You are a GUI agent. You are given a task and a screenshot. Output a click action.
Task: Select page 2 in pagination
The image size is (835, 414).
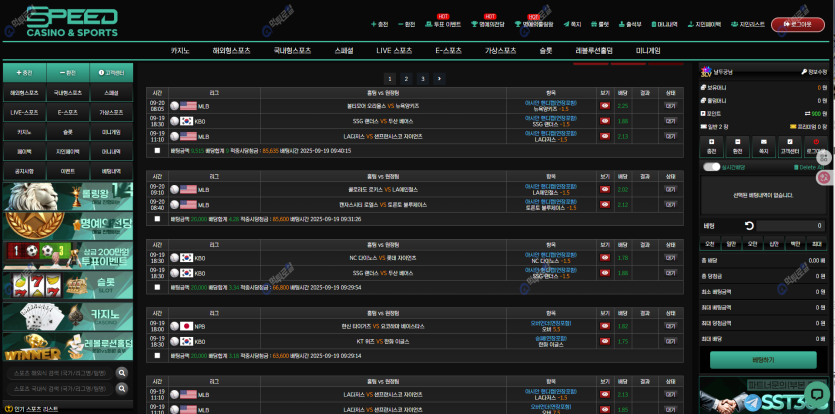[x=406, y=78]
